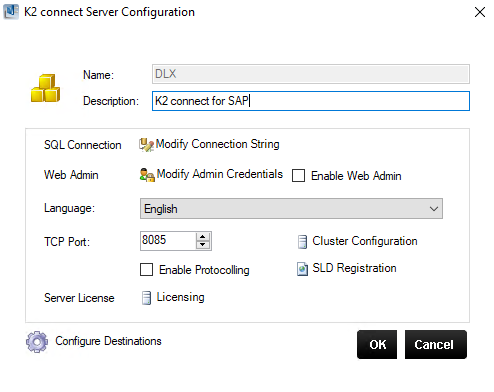Click the Licensing server icon

tap(146, 298)
